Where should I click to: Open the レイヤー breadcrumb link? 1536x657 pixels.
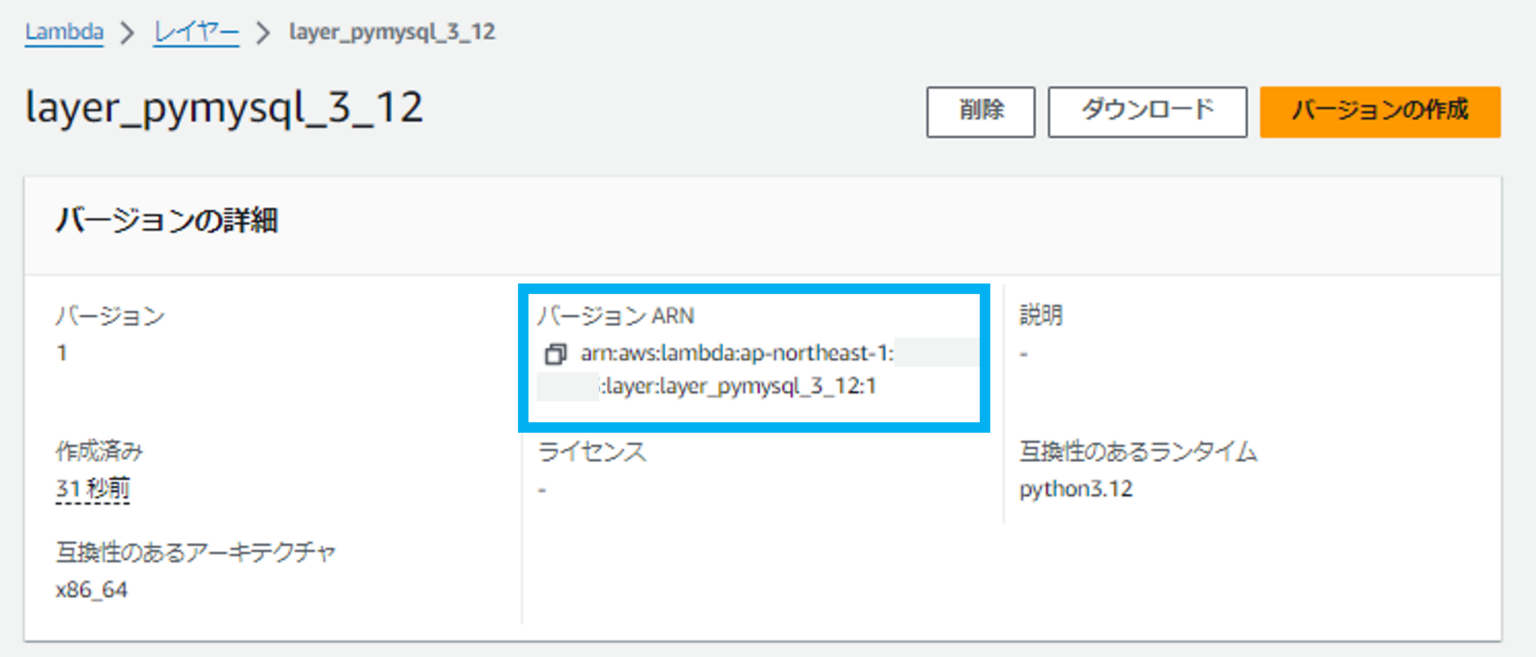(x=196, y=32)
